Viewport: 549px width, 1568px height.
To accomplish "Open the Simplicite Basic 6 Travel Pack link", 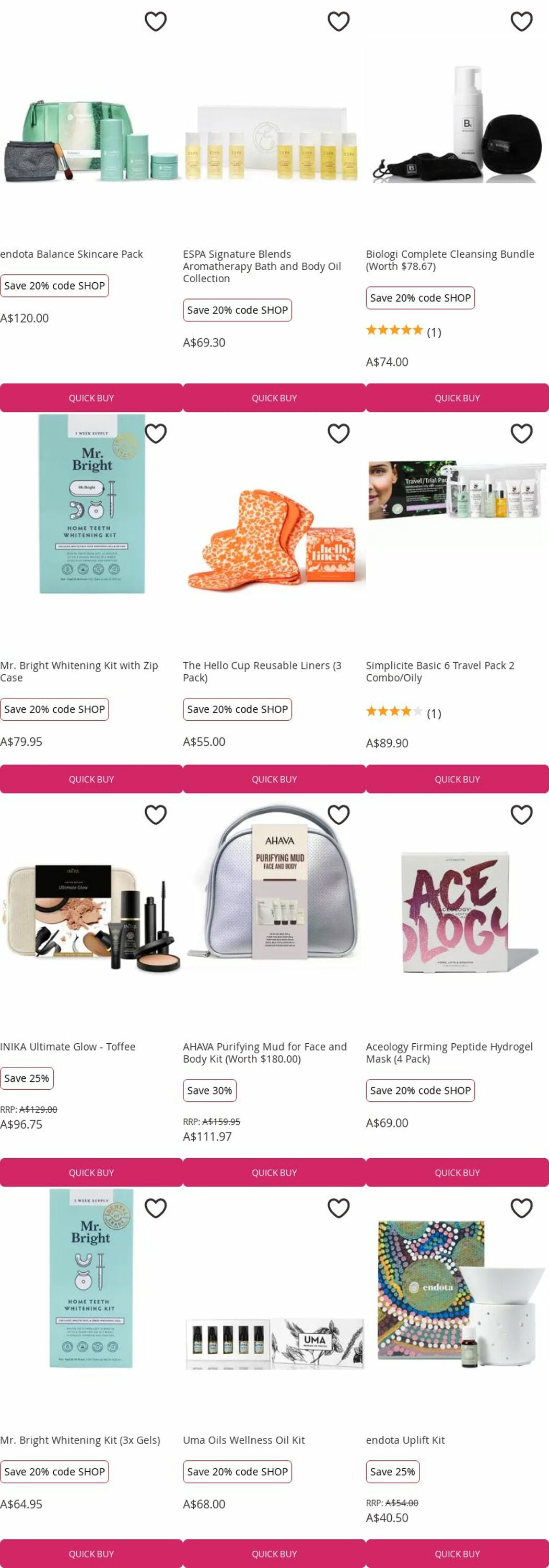I will [x=440, y=672].
